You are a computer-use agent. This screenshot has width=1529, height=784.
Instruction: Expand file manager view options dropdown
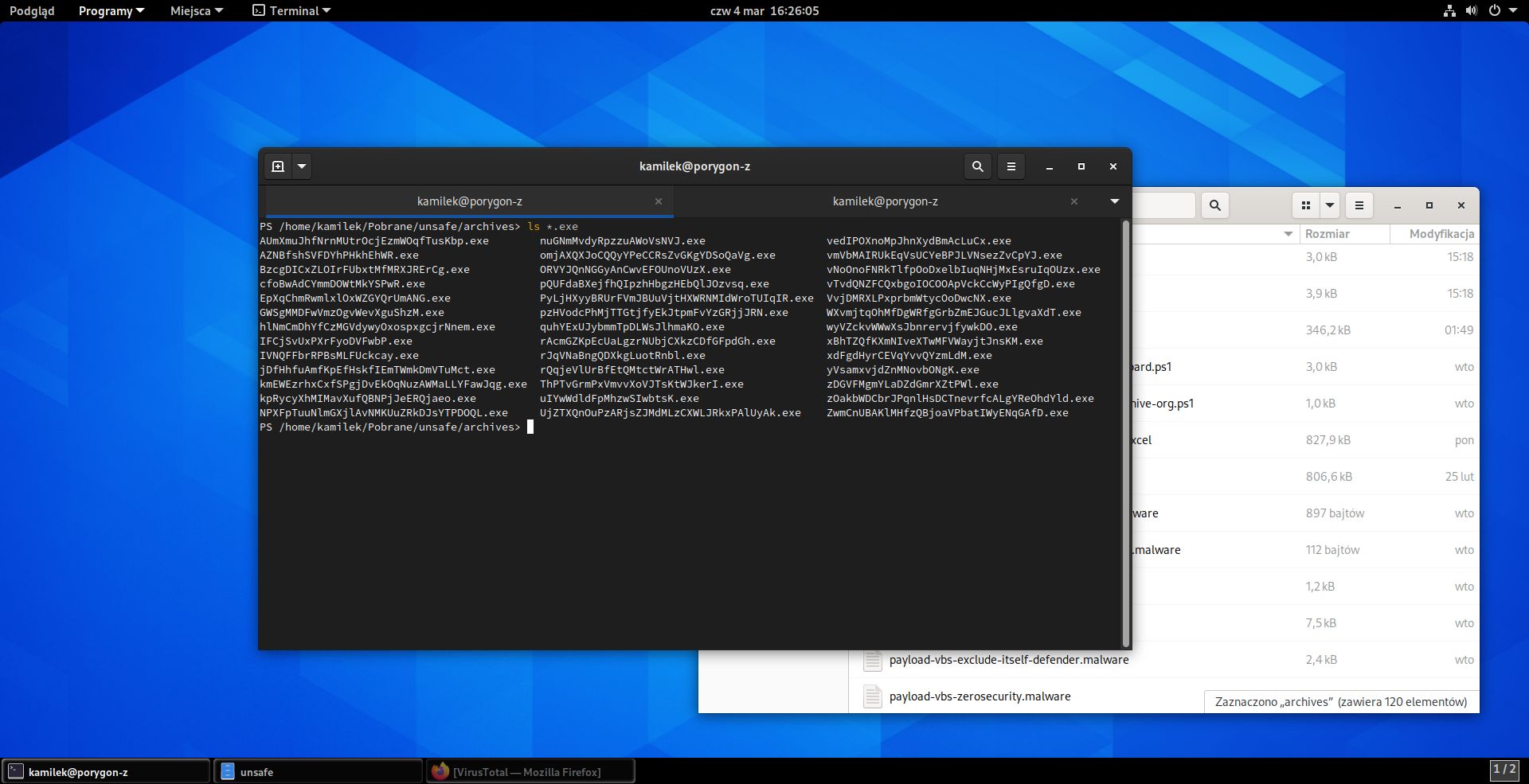(x=1330, y=205)
